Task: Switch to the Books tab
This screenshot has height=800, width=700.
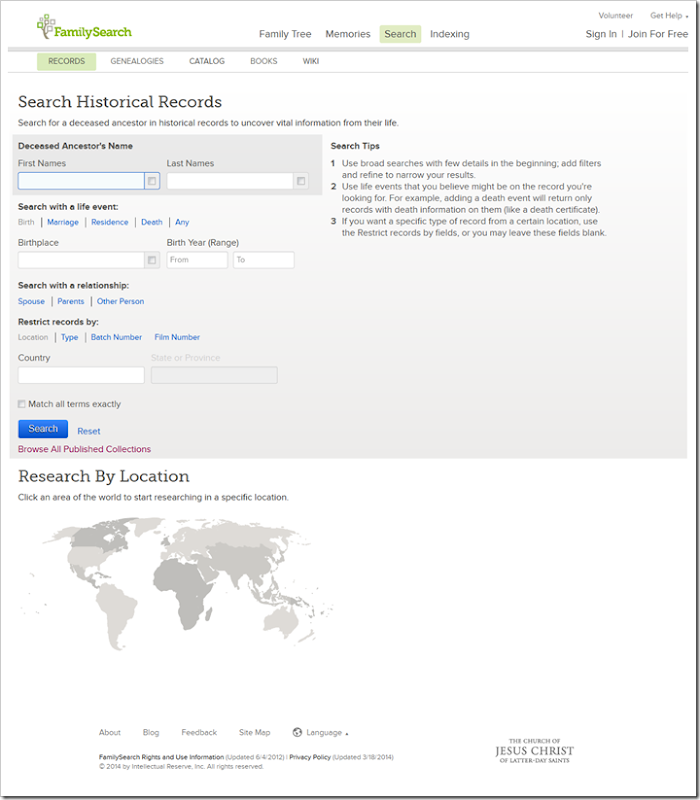Action: pyautogui.click(x=264, y=61)
